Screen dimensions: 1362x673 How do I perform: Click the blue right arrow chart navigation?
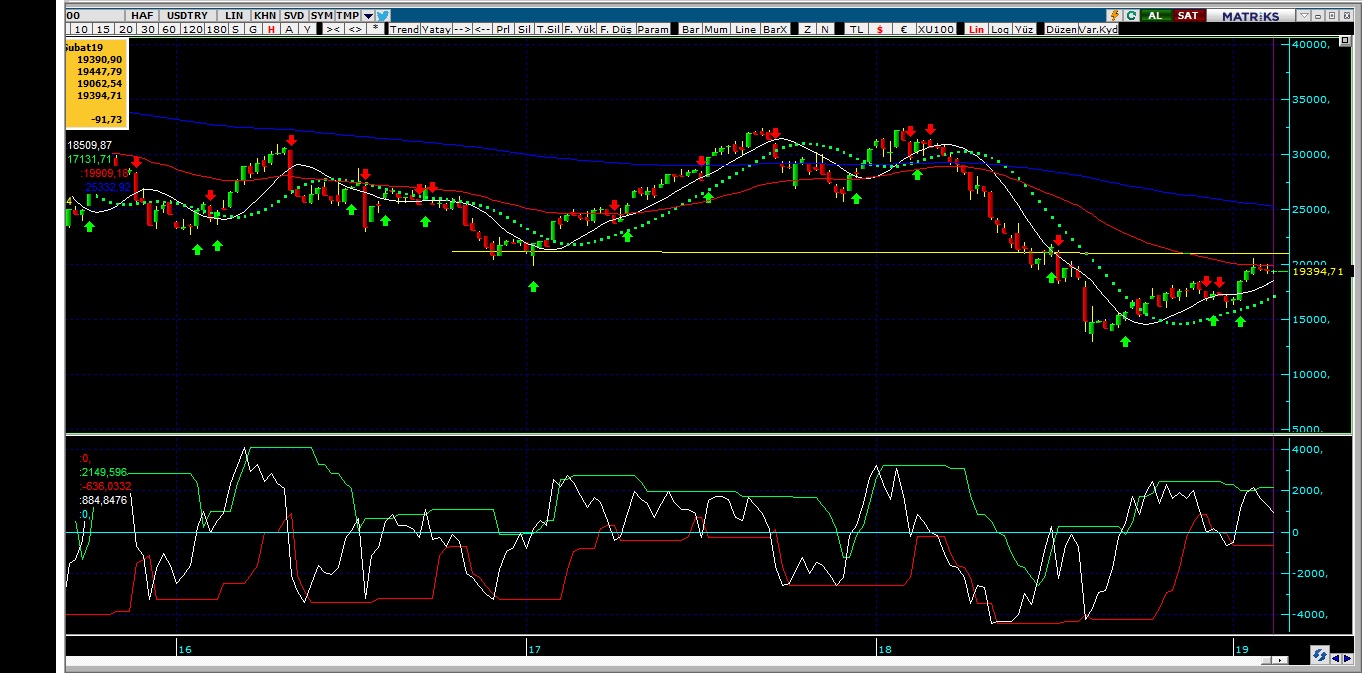[1348, 657]
